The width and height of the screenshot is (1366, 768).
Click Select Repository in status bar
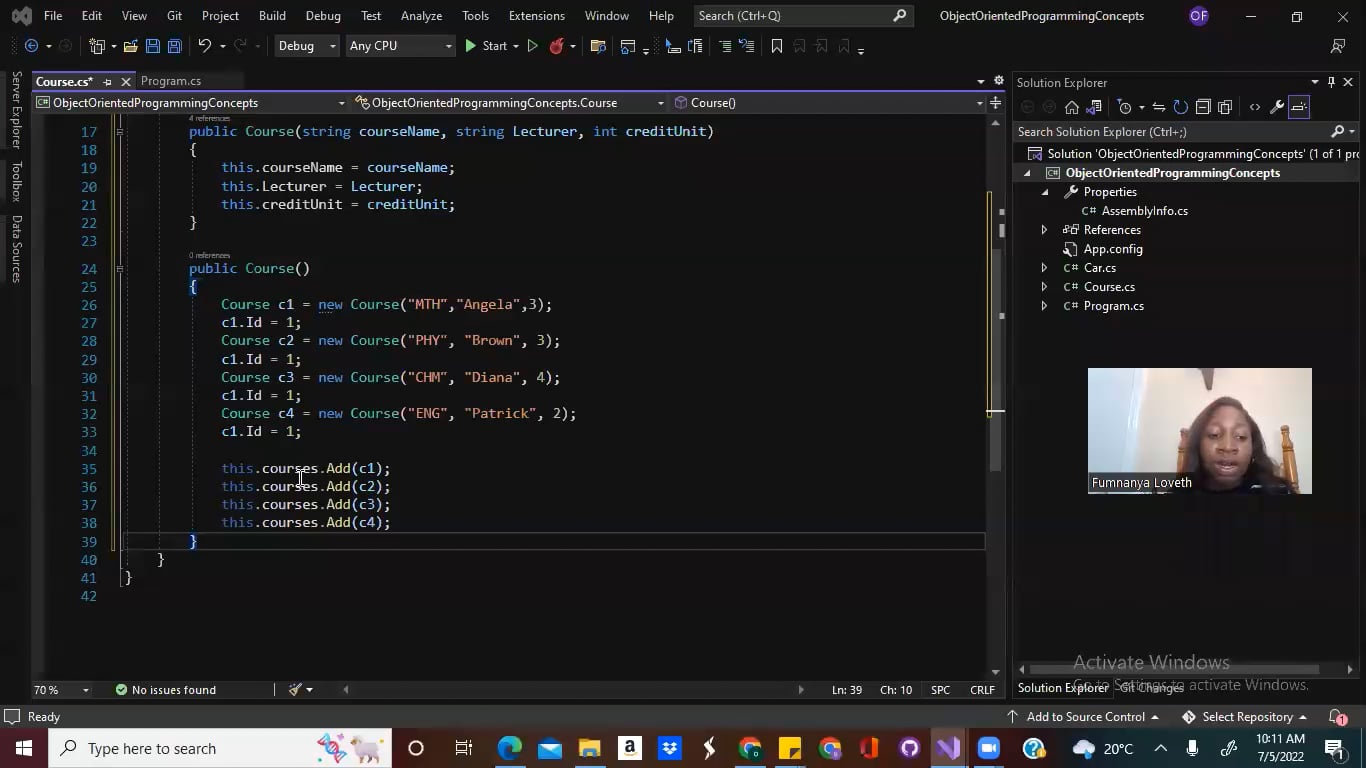coord(1245,717)
